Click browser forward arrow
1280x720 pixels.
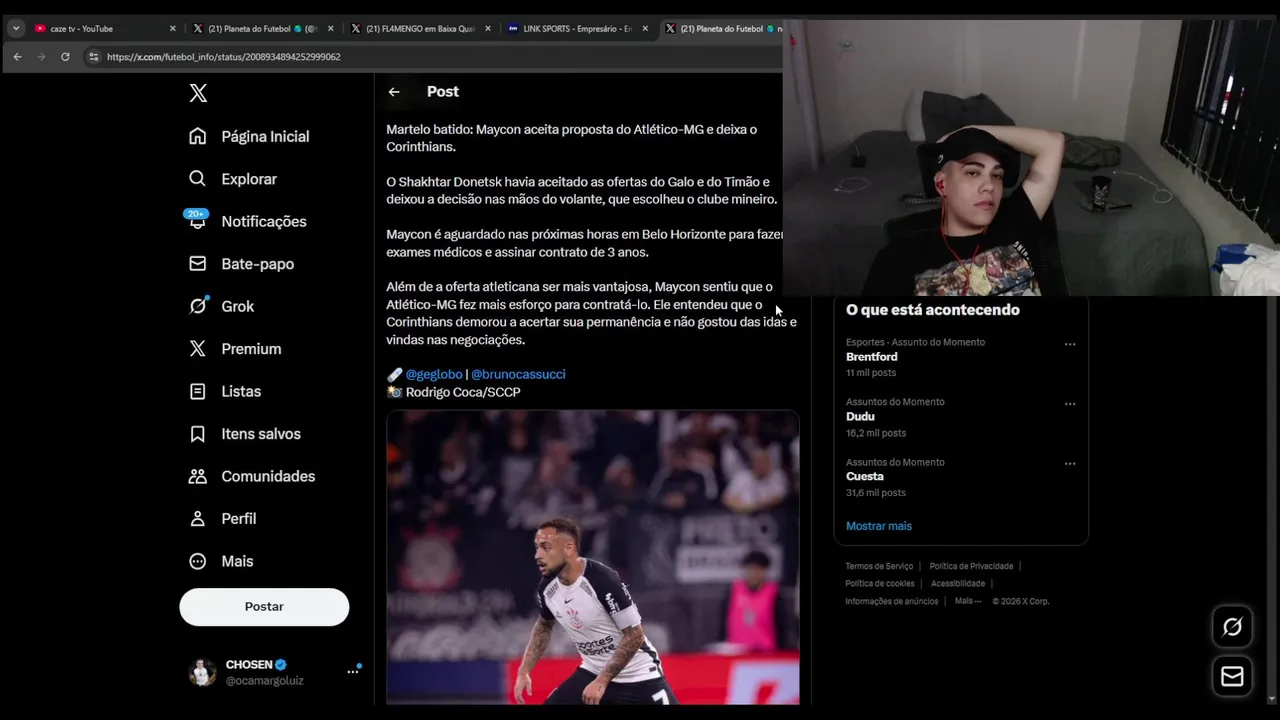(41, 57)
